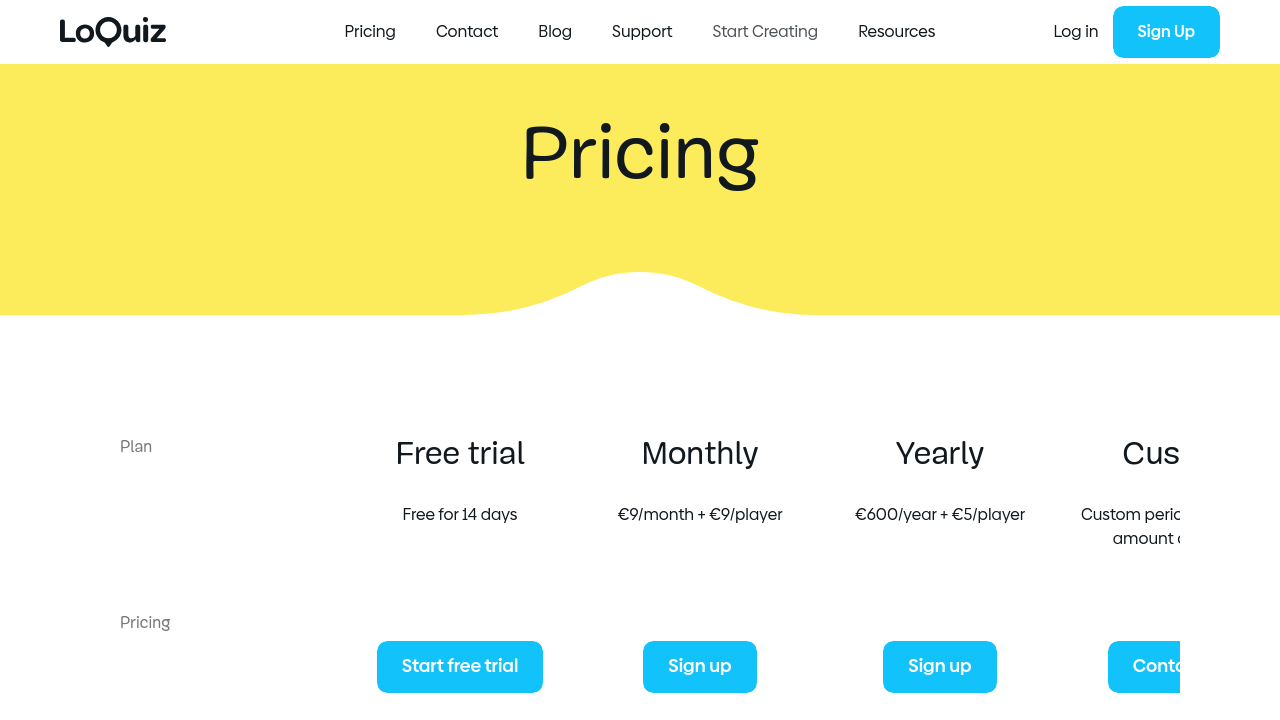Click the €9/month + €9/player price text
This screenshot has height=720, width=1280.
click(700, 515)
